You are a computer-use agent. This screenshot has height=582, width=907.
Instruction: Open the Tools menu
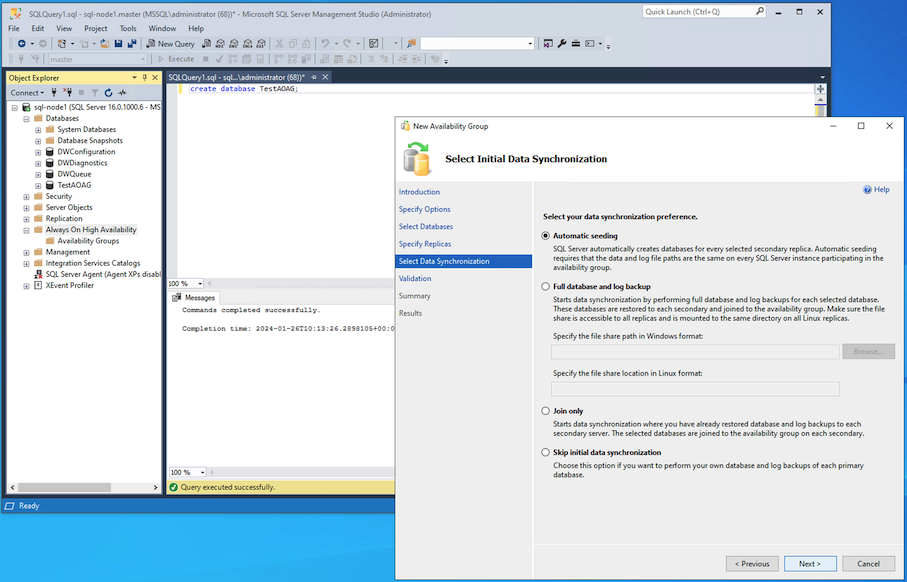(x=128, y=28)
